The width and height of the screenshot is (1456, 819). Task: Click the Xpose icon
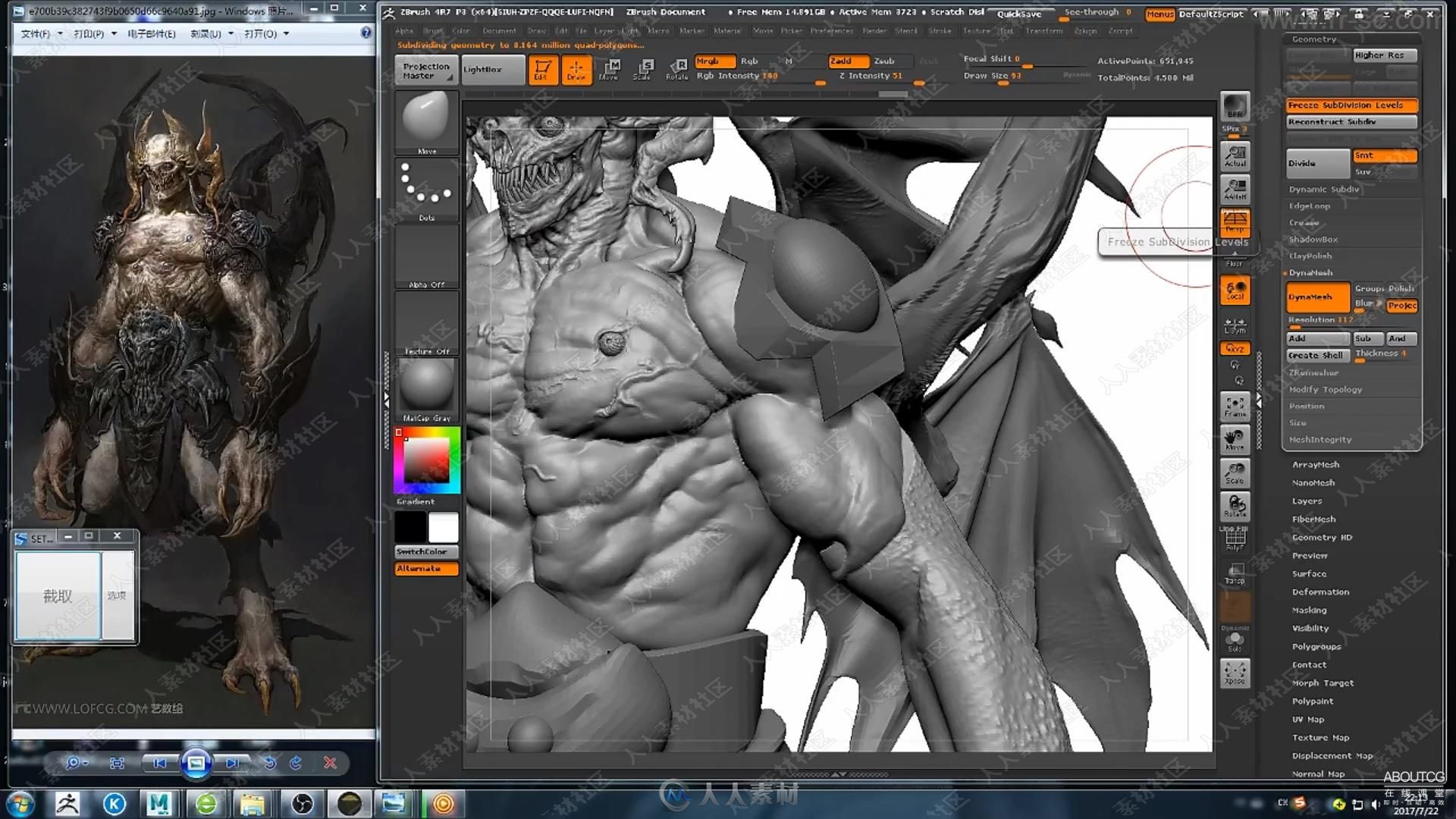pyautogui.click(x=1235, y=673)
